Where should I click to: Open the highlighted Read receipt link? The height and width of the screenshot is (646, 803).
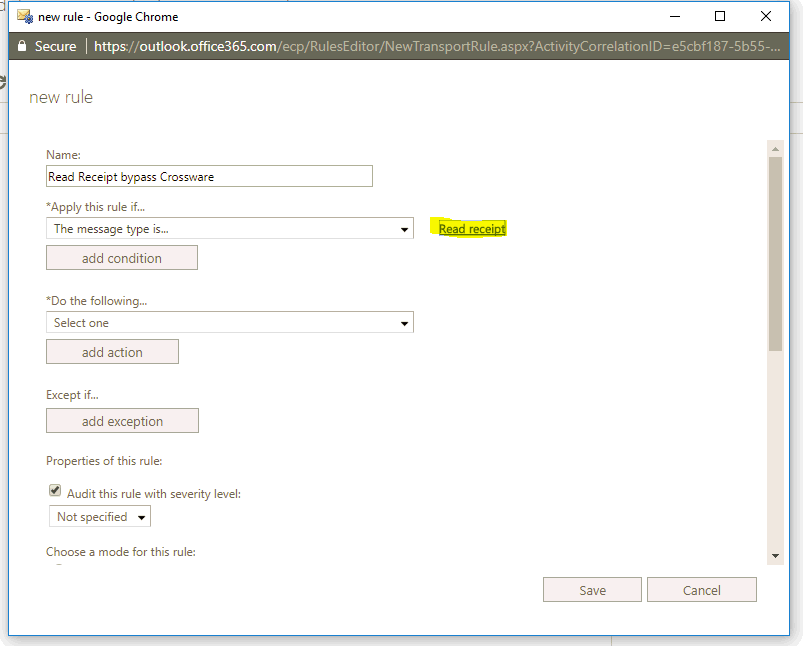[472, 229]
